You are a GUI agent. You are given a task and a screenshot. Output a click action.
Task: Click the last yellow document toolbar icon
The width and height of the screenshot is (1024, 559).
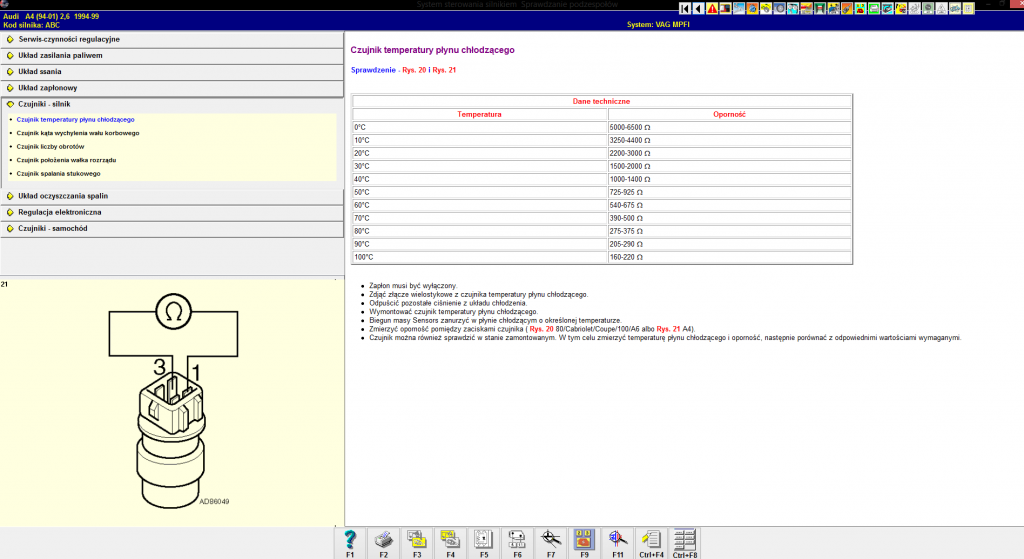click(x=968, y=8)
